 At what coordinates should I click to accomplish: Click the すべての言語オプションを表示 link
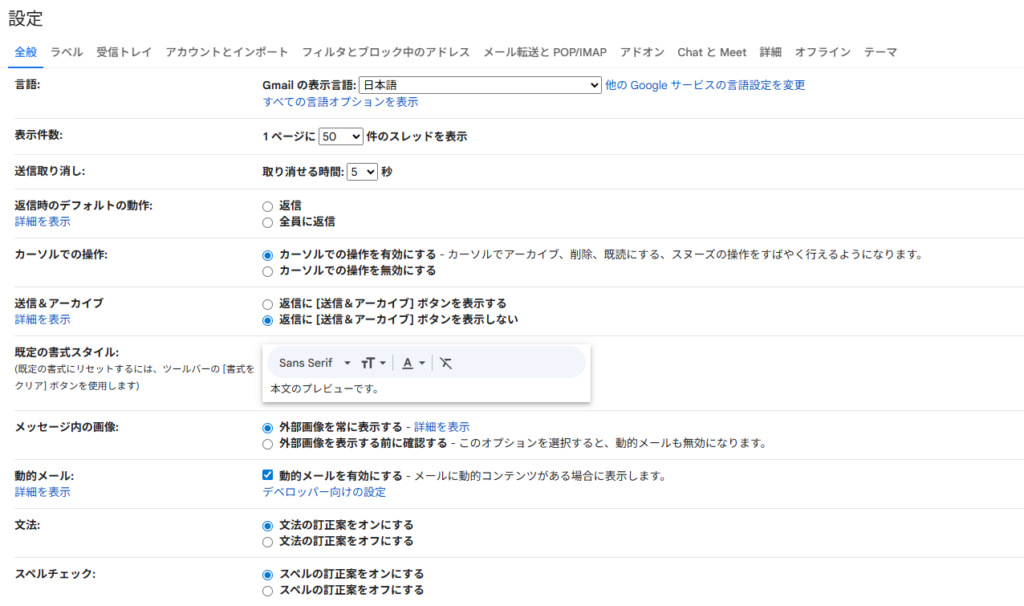pos(340,102)
